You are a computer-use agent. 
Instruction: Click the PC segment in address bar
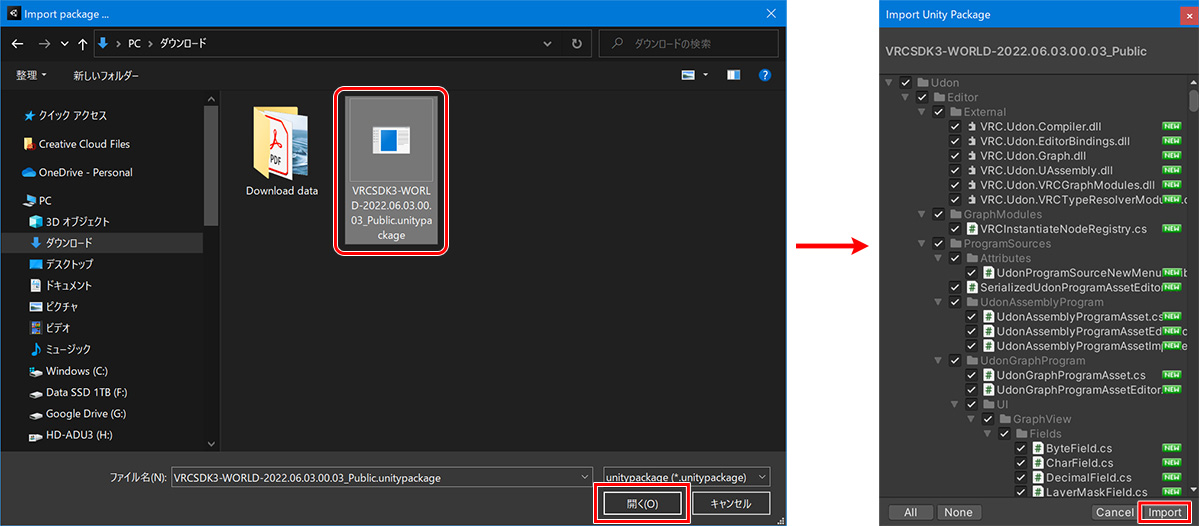click(x=134, y=45)
